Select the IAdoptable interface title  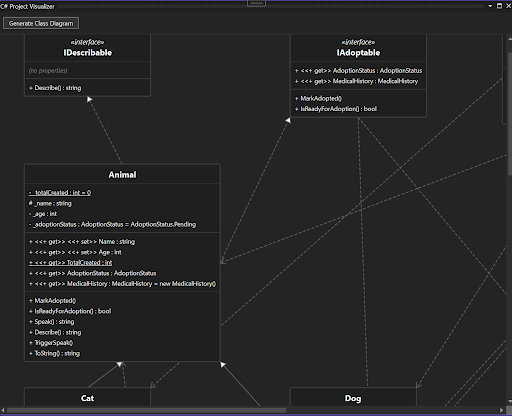[358, 53]
